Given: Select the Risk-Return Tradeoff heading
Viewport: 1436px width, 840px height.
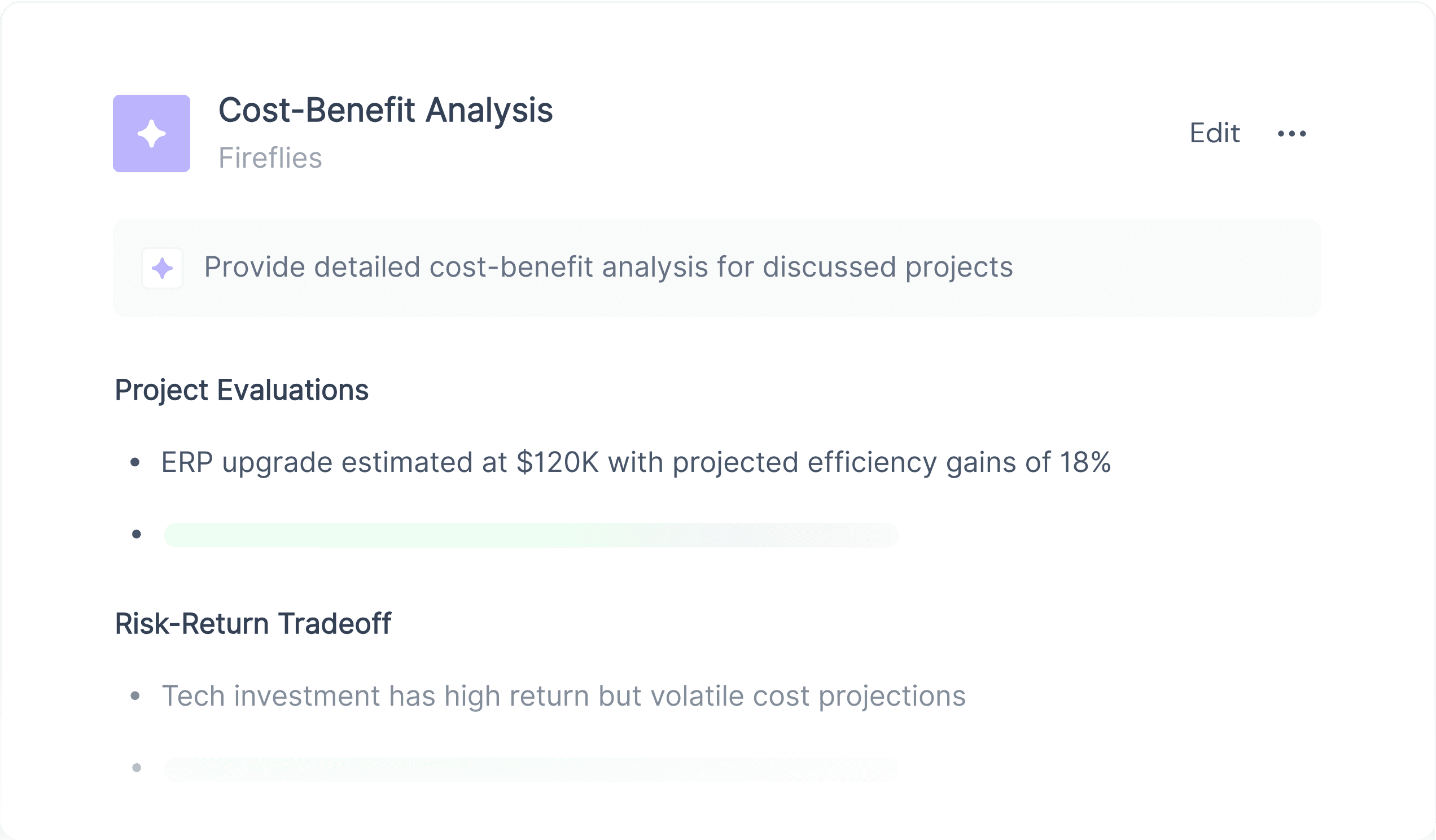Looking at the screenshot, I should (x=253, y=623).
